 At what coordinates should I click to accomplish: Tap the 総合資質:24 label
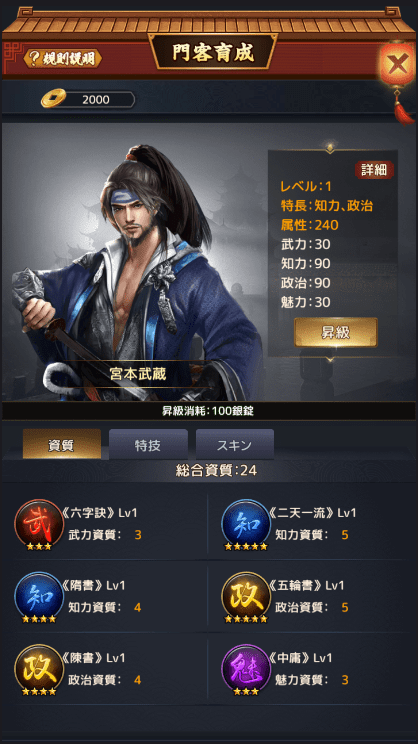coord(216,471)
